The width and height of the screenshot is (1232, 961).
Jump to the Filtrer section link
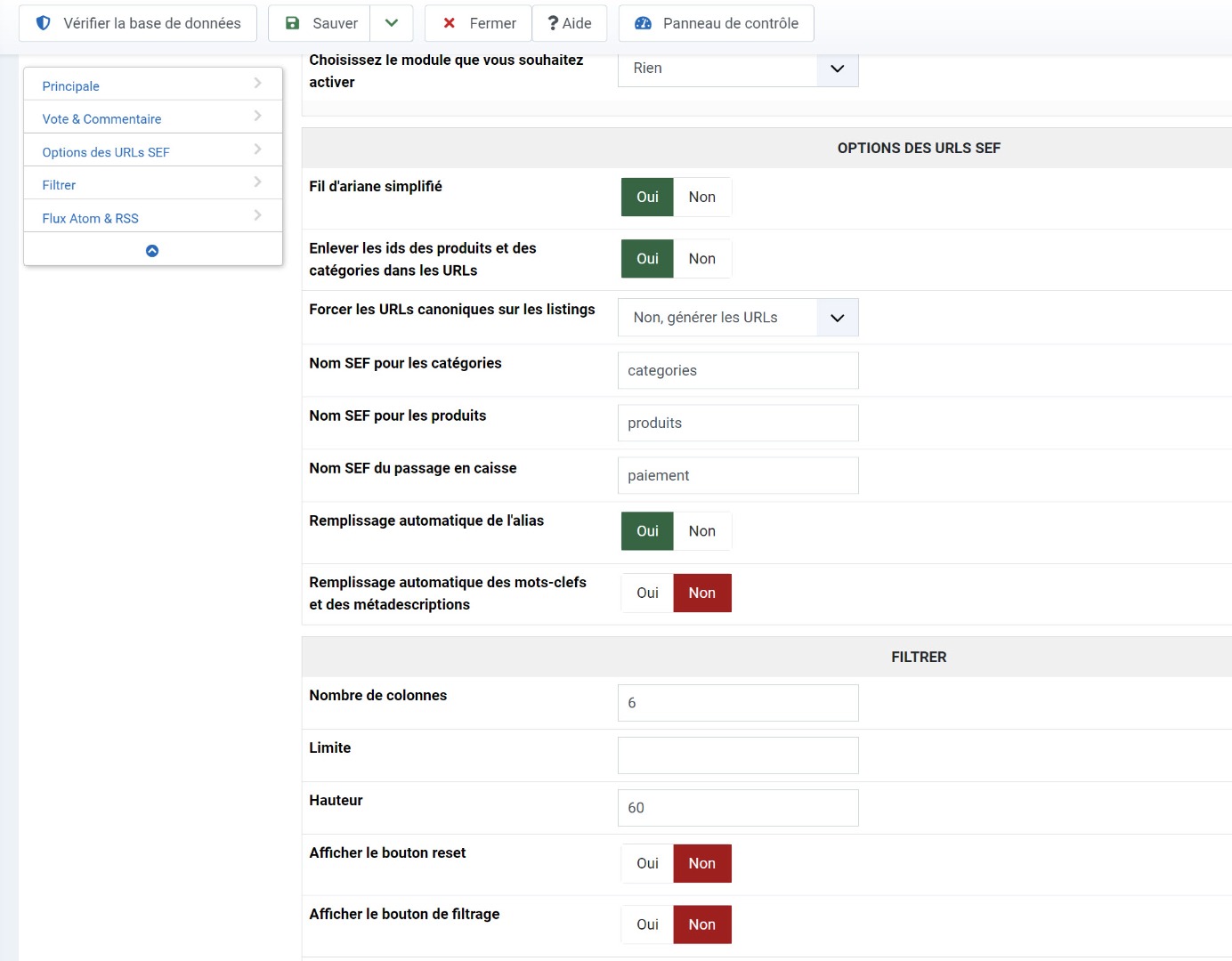tap(59, 185)
